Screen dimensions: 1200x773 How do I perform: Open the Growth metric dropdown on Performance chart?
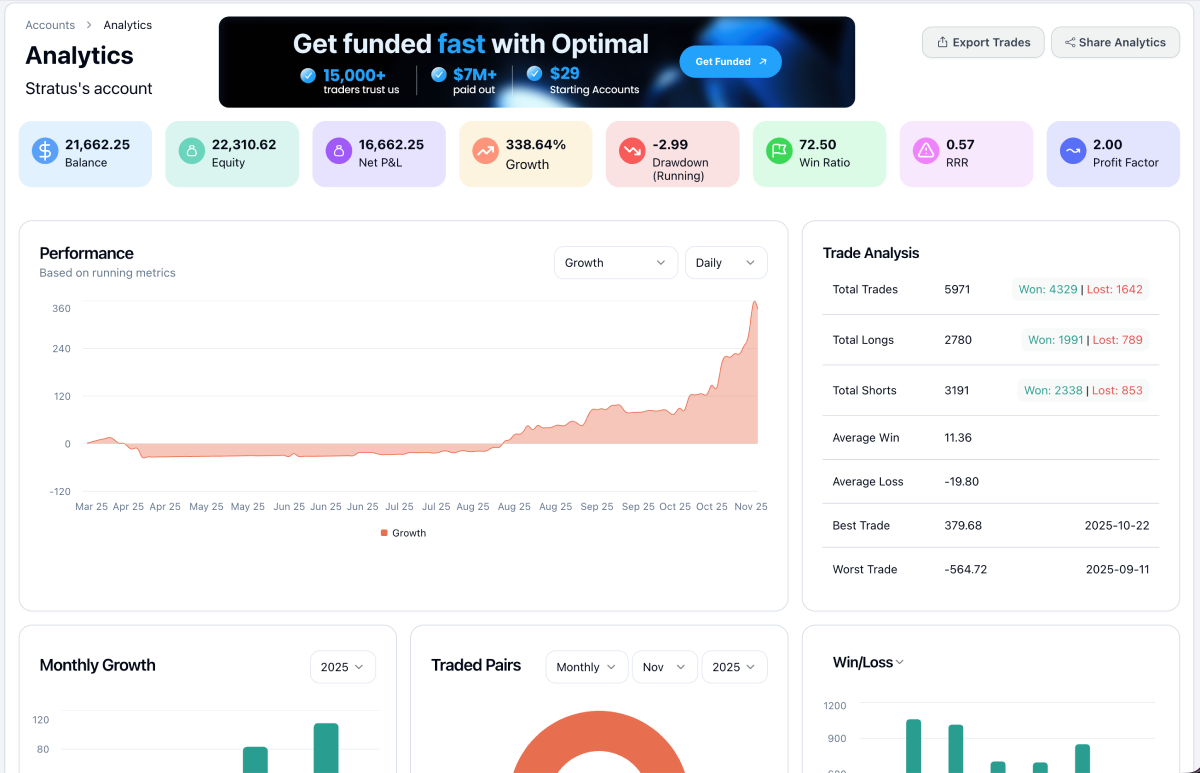(615, 262)
